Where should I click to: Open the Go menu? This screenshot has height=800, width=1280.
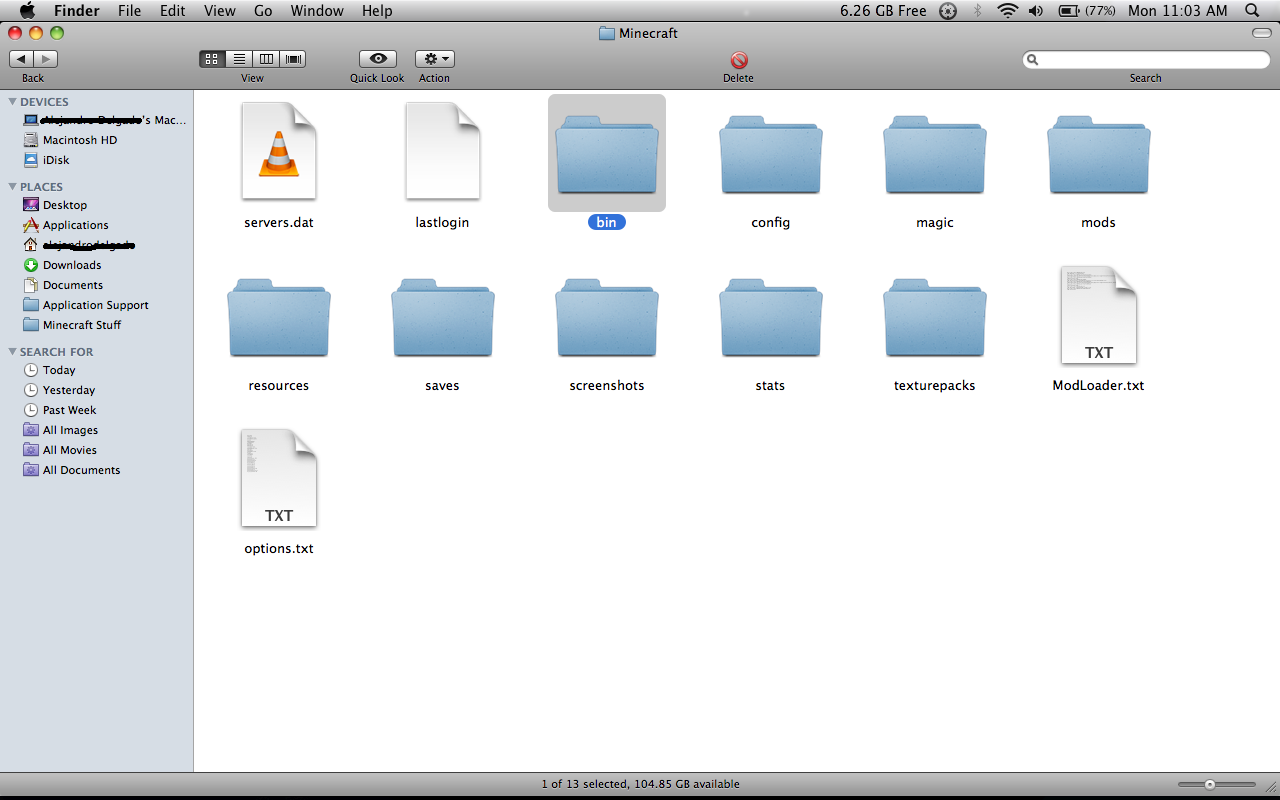263,11
